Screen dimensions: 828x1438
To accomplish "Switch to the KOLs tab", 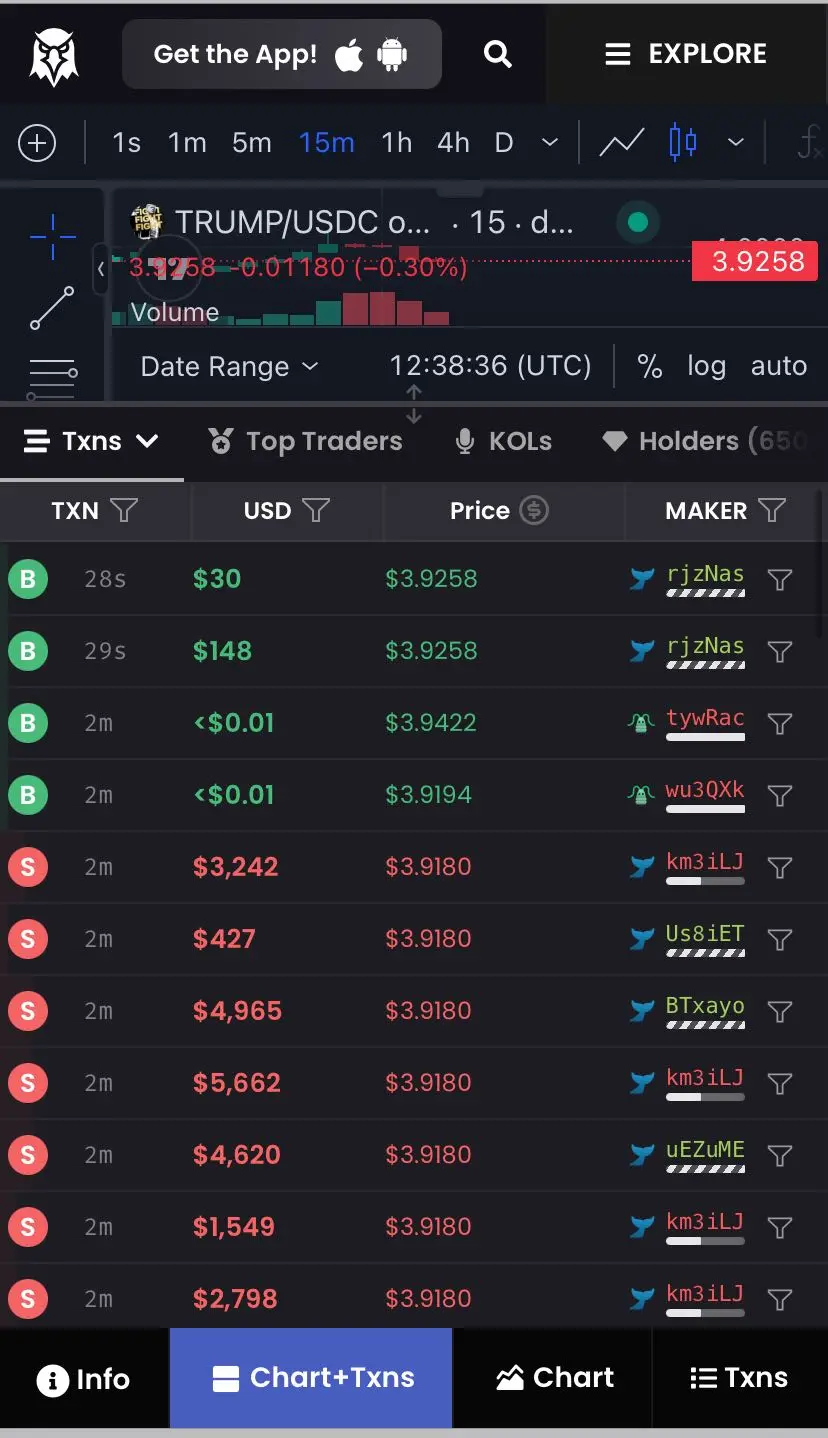I will coord(503,441).
